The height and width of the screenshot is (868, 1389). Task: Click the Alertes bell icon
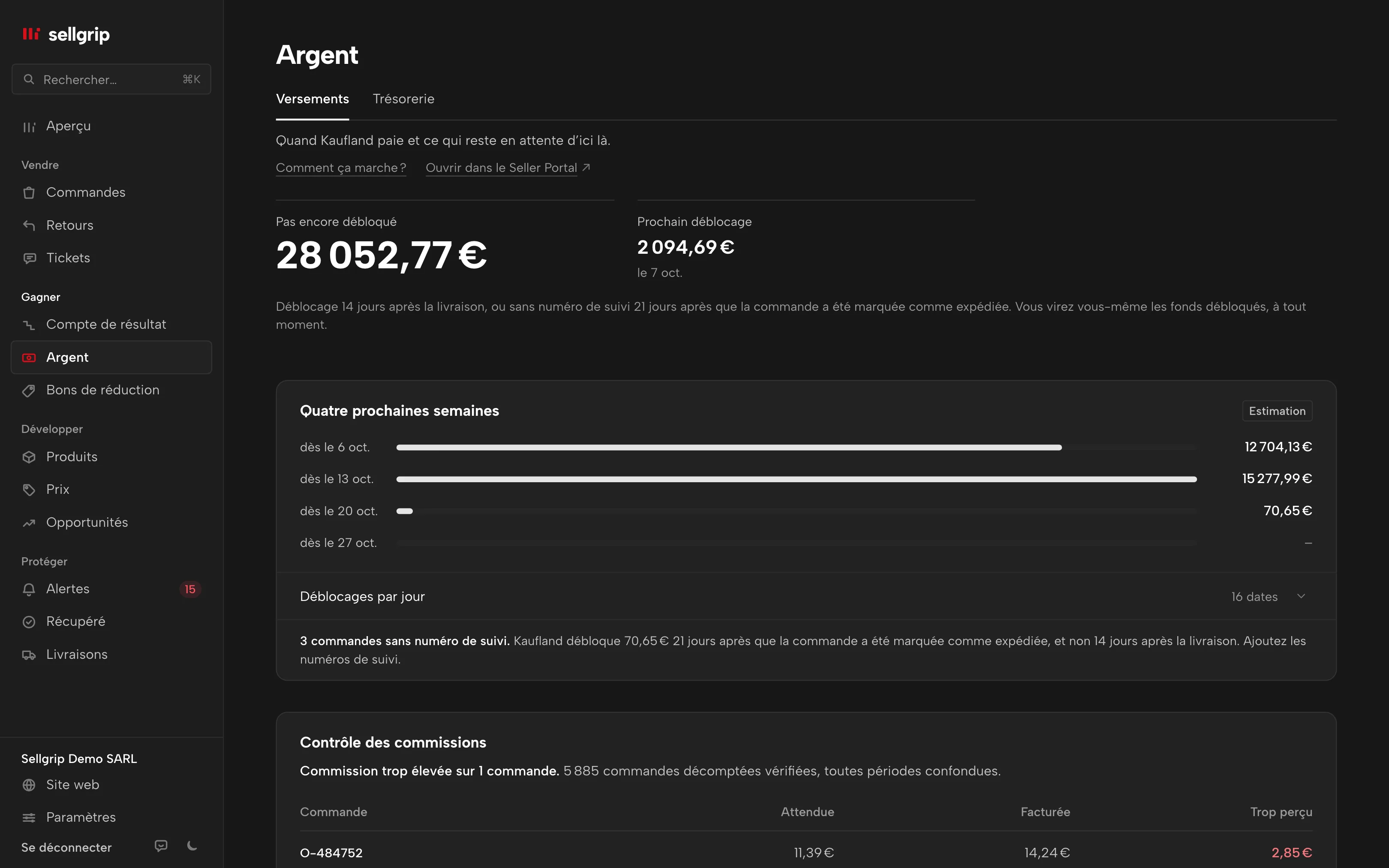point(29,589)
